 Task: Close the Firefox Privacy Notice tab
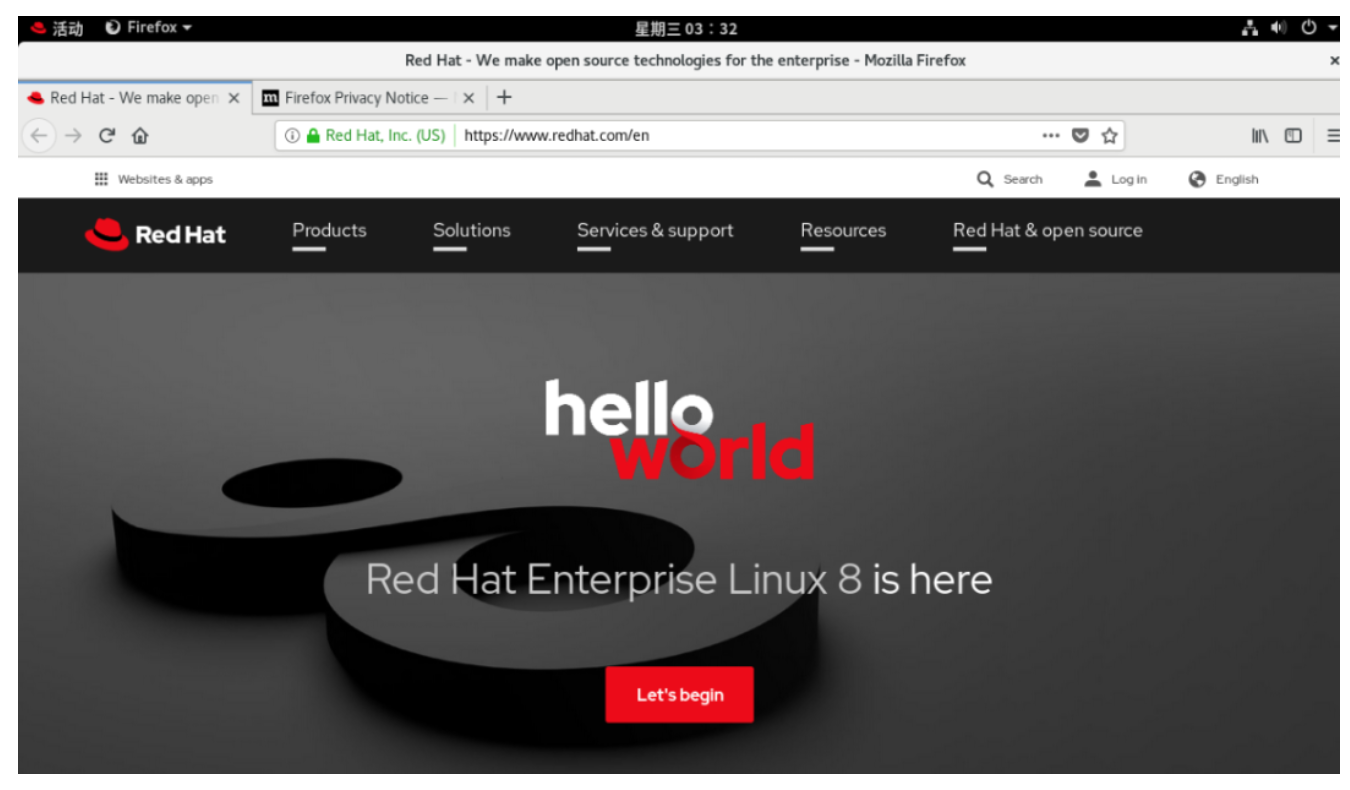(x=468, y=98)
